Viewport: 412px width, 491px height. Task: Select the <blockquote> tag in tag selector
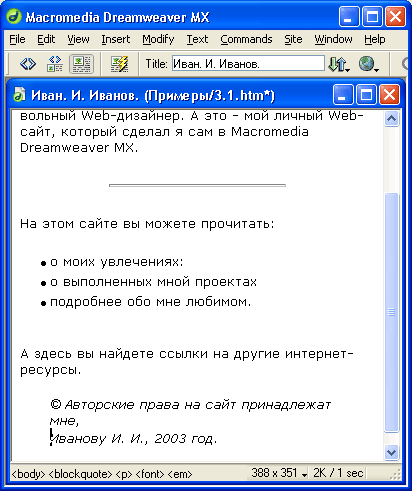pos(80,474)
